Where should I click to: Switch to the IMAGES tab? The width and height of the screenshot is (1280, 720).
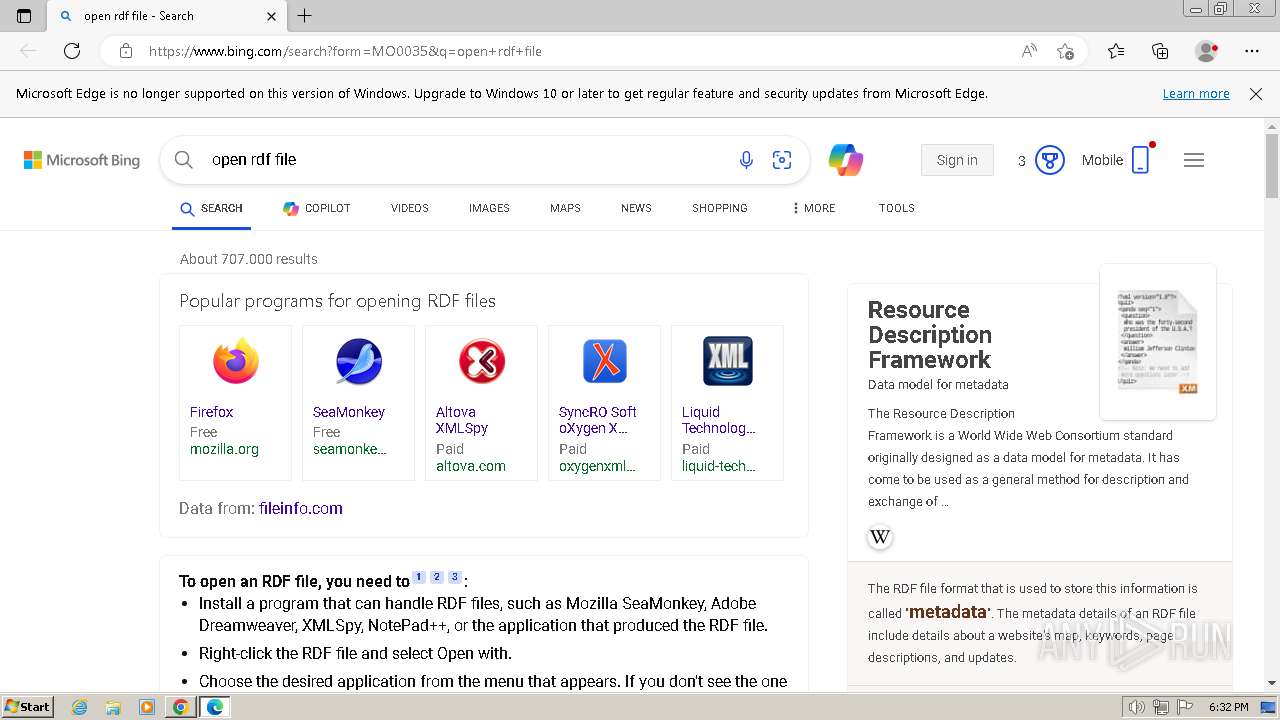(489, 208)
